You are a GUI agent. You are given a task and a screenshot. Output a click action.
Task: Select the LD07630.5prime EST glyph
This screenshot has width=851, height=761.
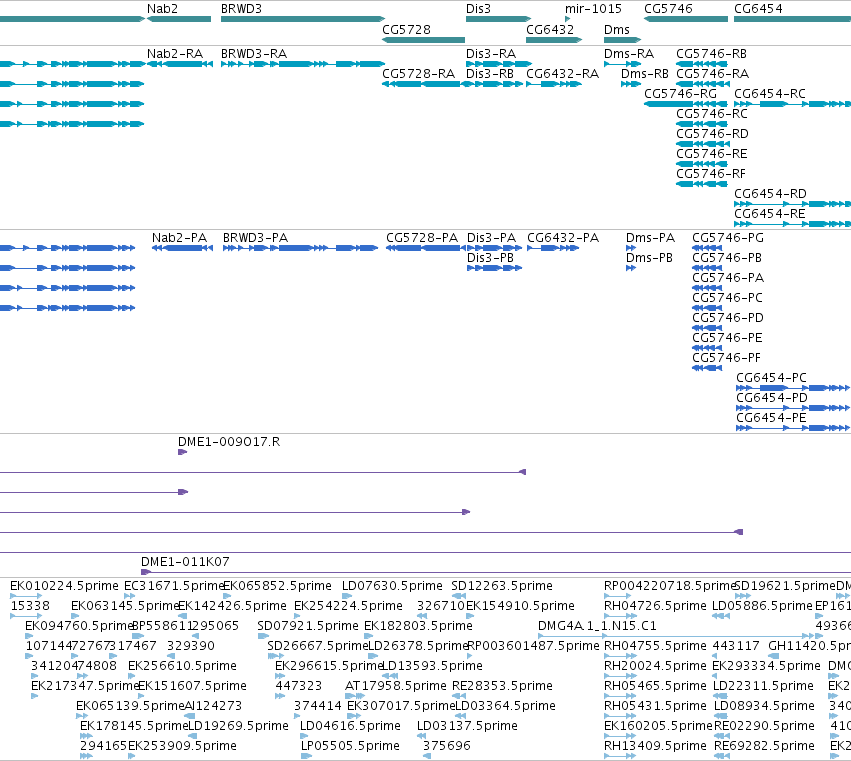[347, 596]
